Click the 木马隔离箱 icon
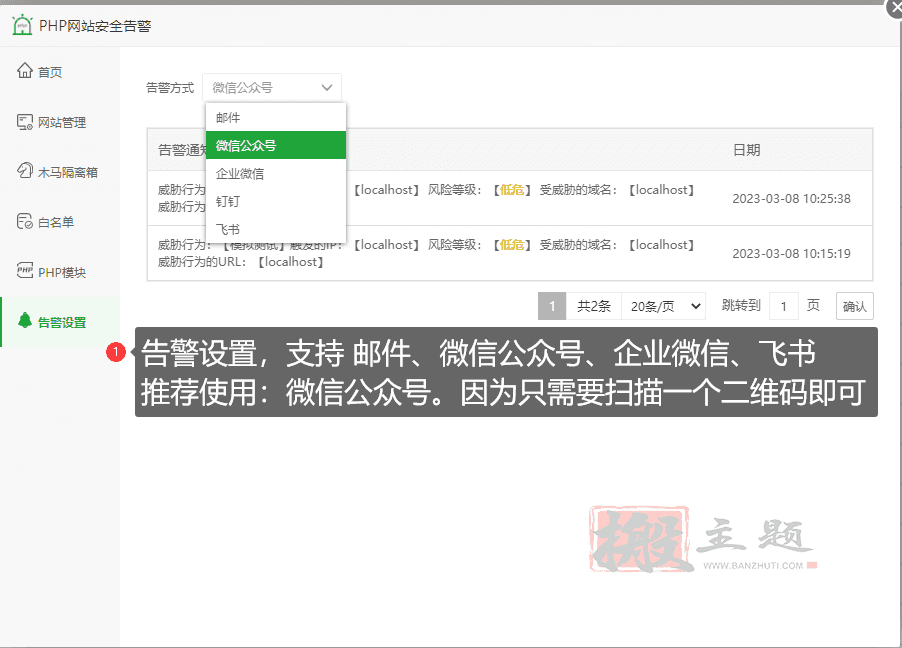Image resolution: width=902 pixels, height=648 pixels. 25,171
